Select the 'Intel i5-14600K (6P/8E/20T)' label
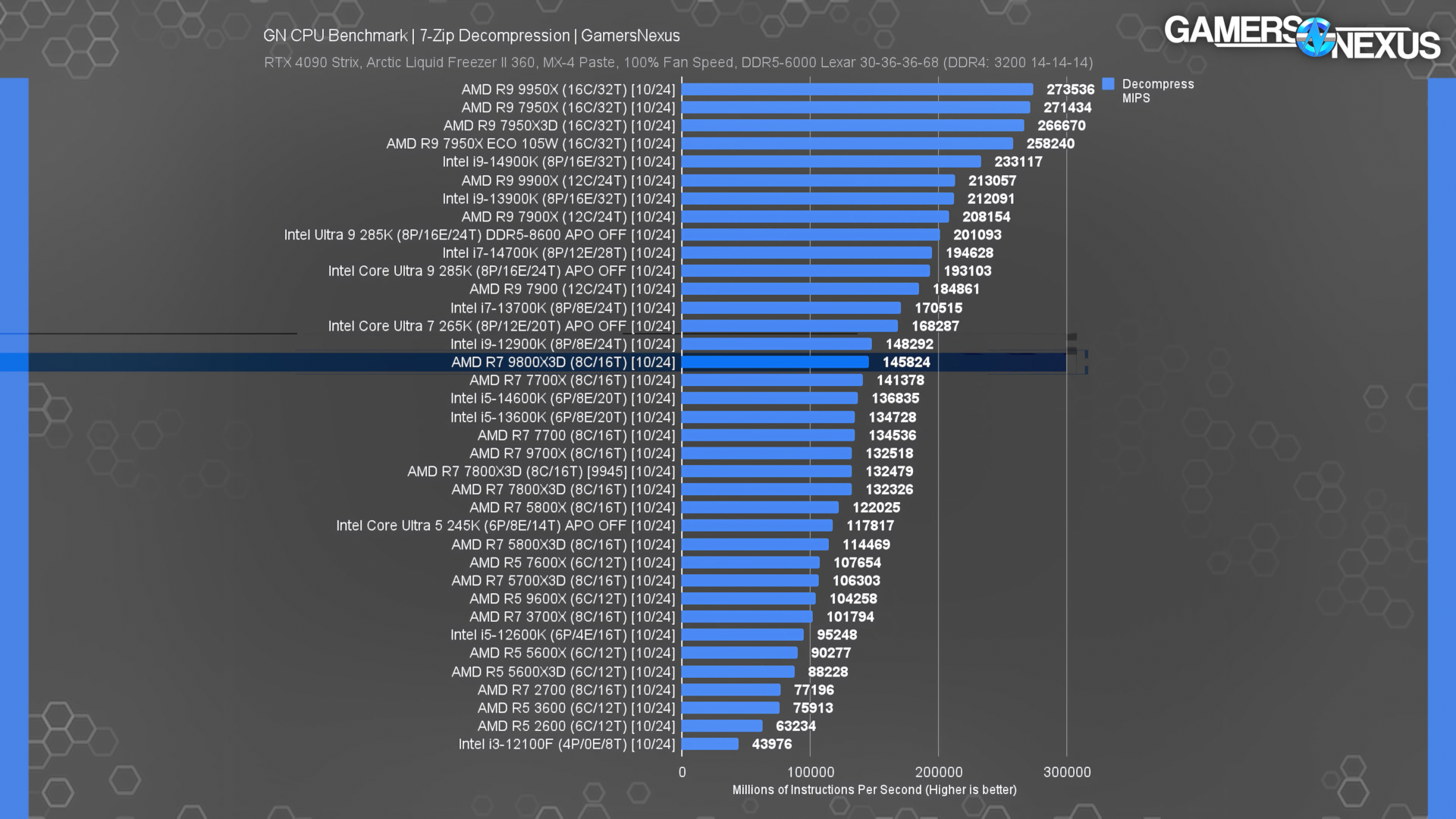This screenshot has height=819, width=1456. 563,399
